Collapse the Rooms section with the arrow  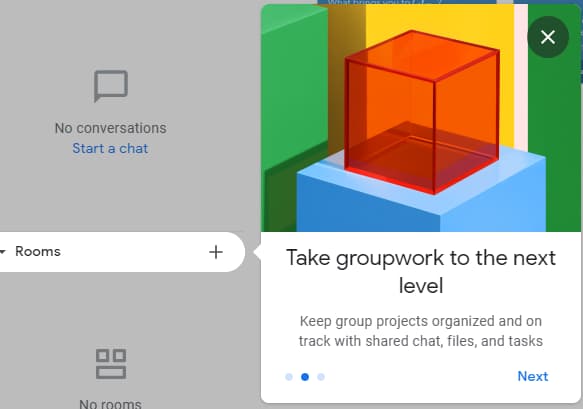point(2,252)
